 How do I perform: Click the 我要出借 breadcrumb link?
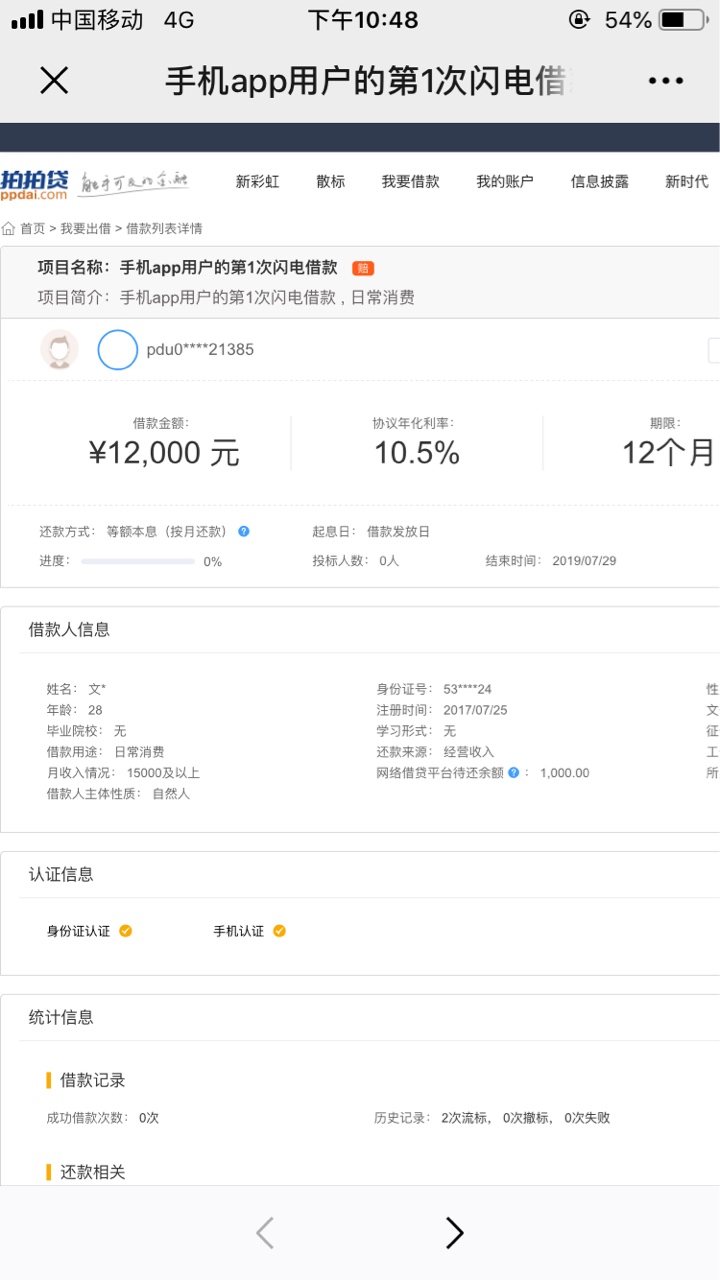[85, 229]
